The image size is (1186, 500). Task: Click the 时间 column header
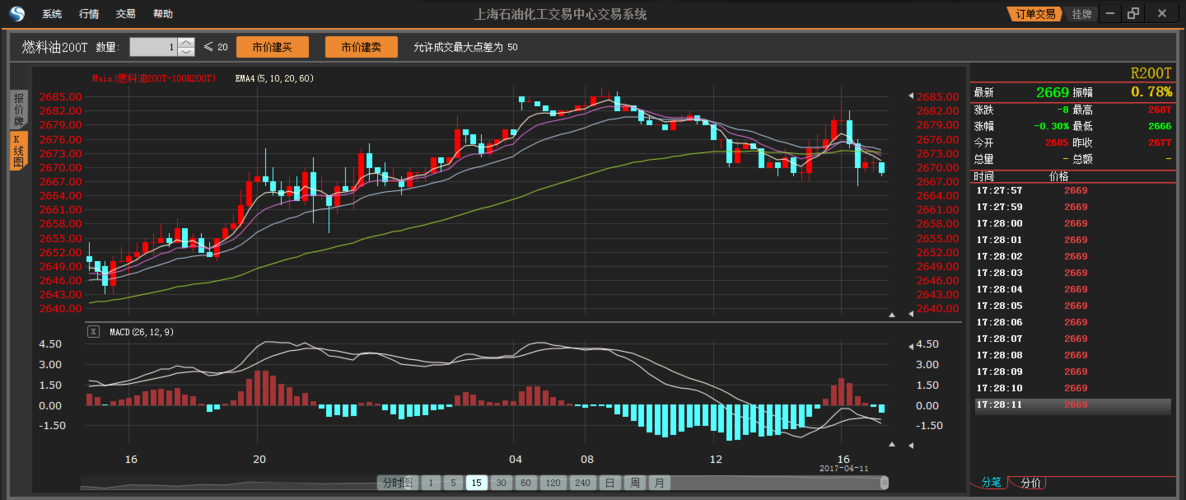point(983,175)
